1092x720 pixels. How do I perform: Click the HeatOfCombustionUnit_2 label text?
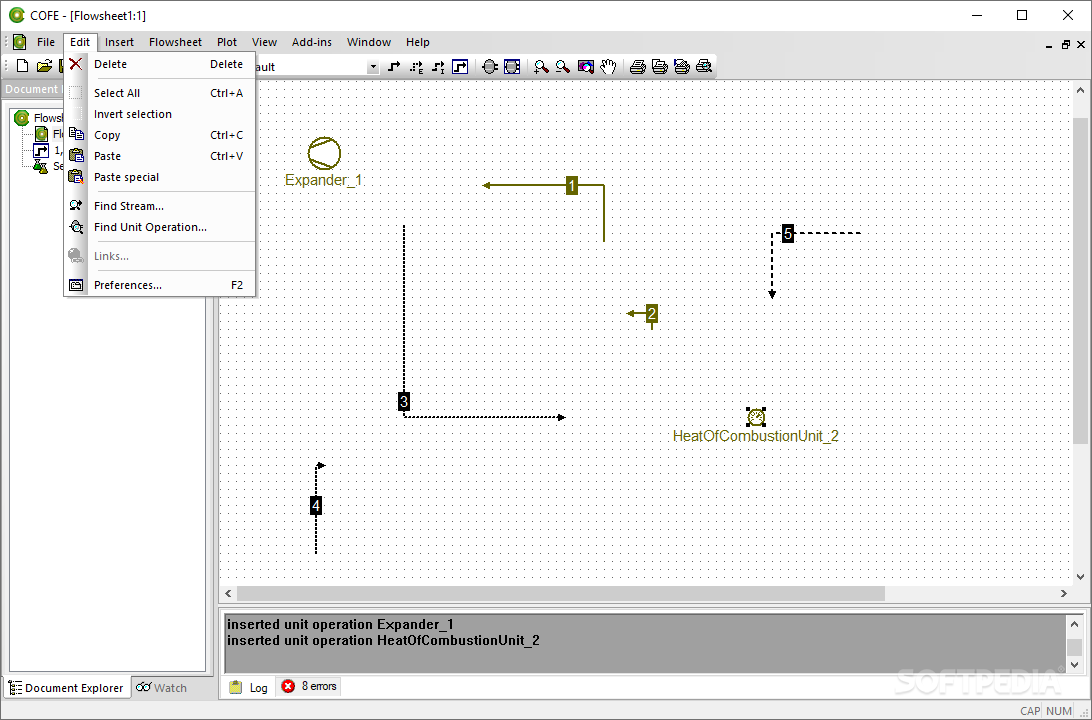click(x=756, y=436)
